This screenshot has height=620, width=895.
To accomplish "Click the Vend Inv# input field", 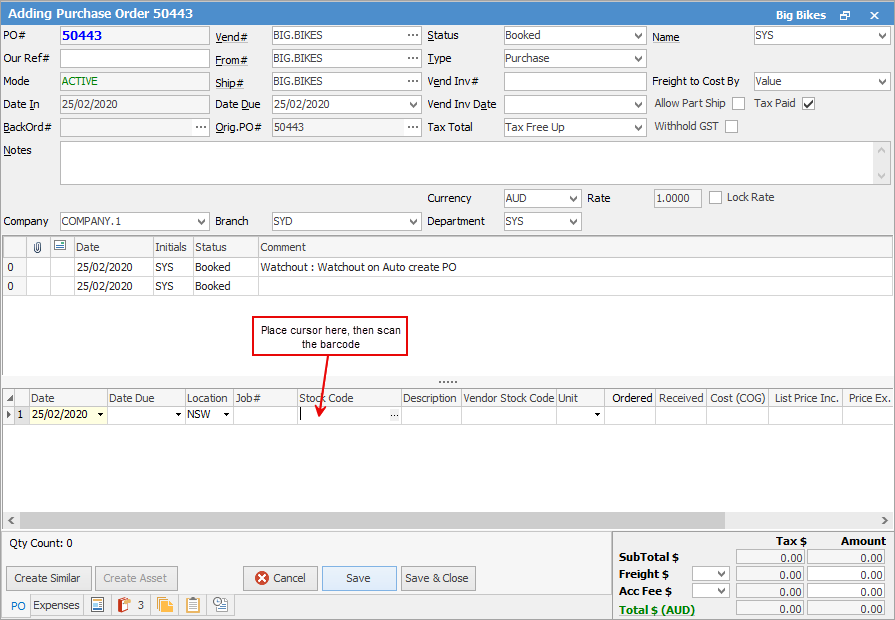I will [575, 82].
